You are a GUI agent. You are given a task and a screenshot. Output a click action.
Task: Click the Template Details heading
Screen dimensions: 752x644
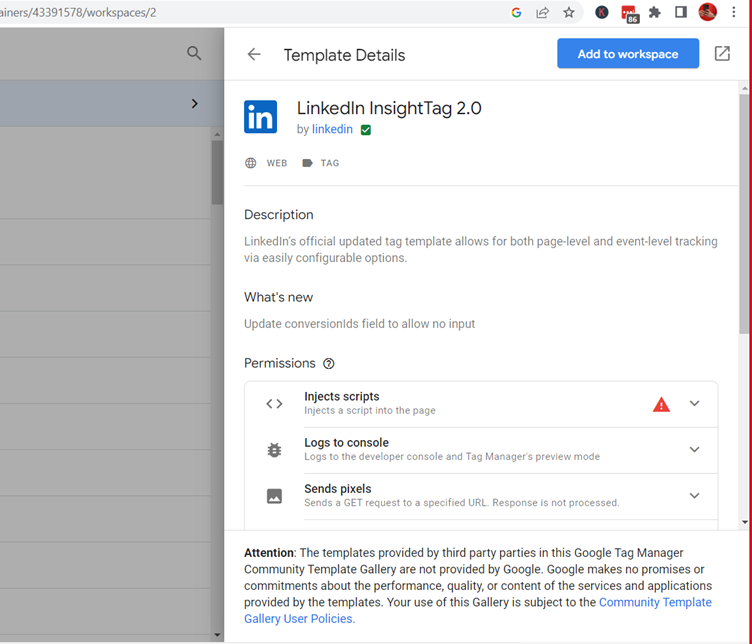click(344, 55)
